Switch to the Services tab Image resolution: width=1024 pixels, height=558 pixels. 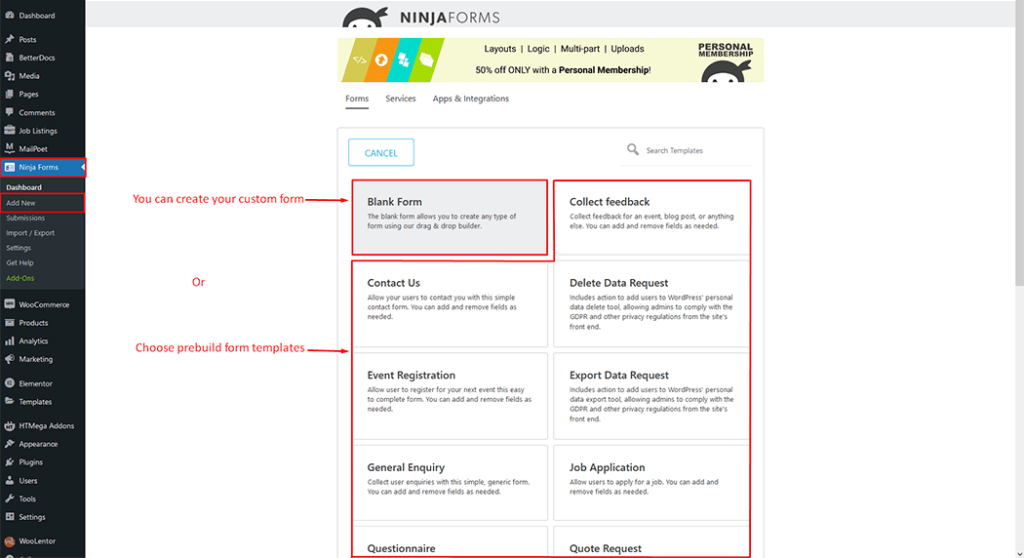(400, 99)
